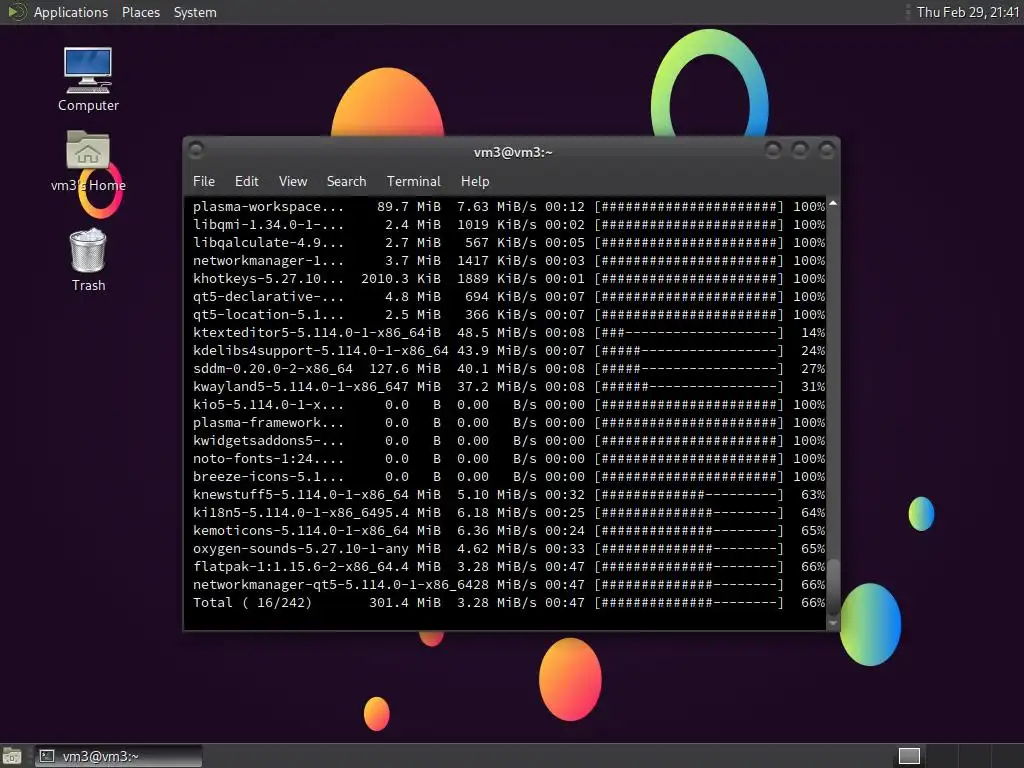Viewport: 1024px width, 768px height.
Task: Click the plasma-workspace... download line
Action: pos(509,206)
